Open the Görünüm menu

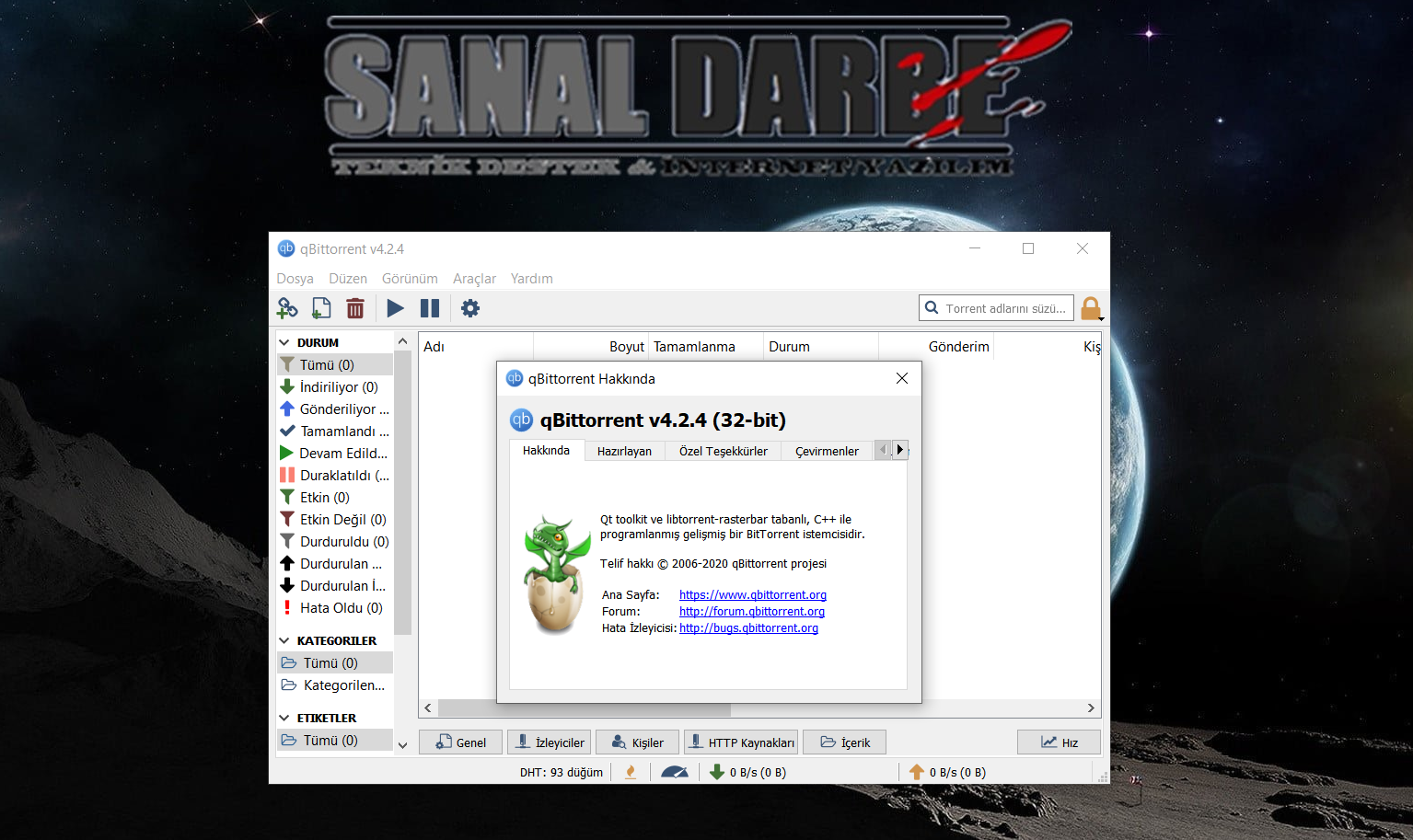[410, 279]
